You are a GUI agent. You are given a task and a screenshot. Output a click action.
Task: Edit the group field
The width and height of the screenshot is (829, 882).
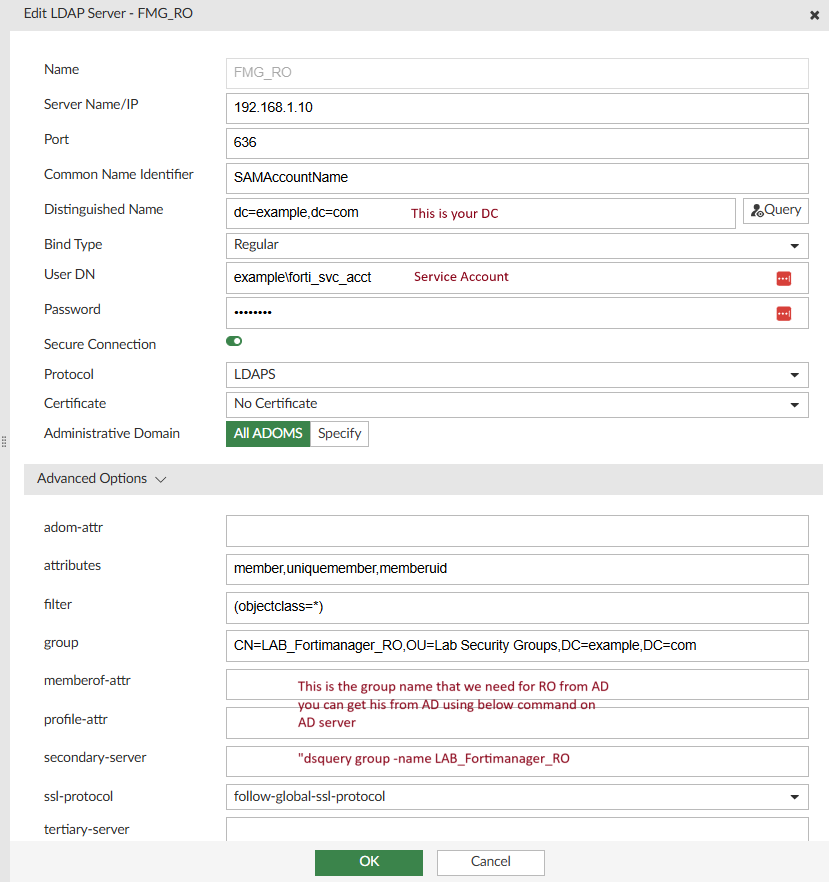[517, 646]
